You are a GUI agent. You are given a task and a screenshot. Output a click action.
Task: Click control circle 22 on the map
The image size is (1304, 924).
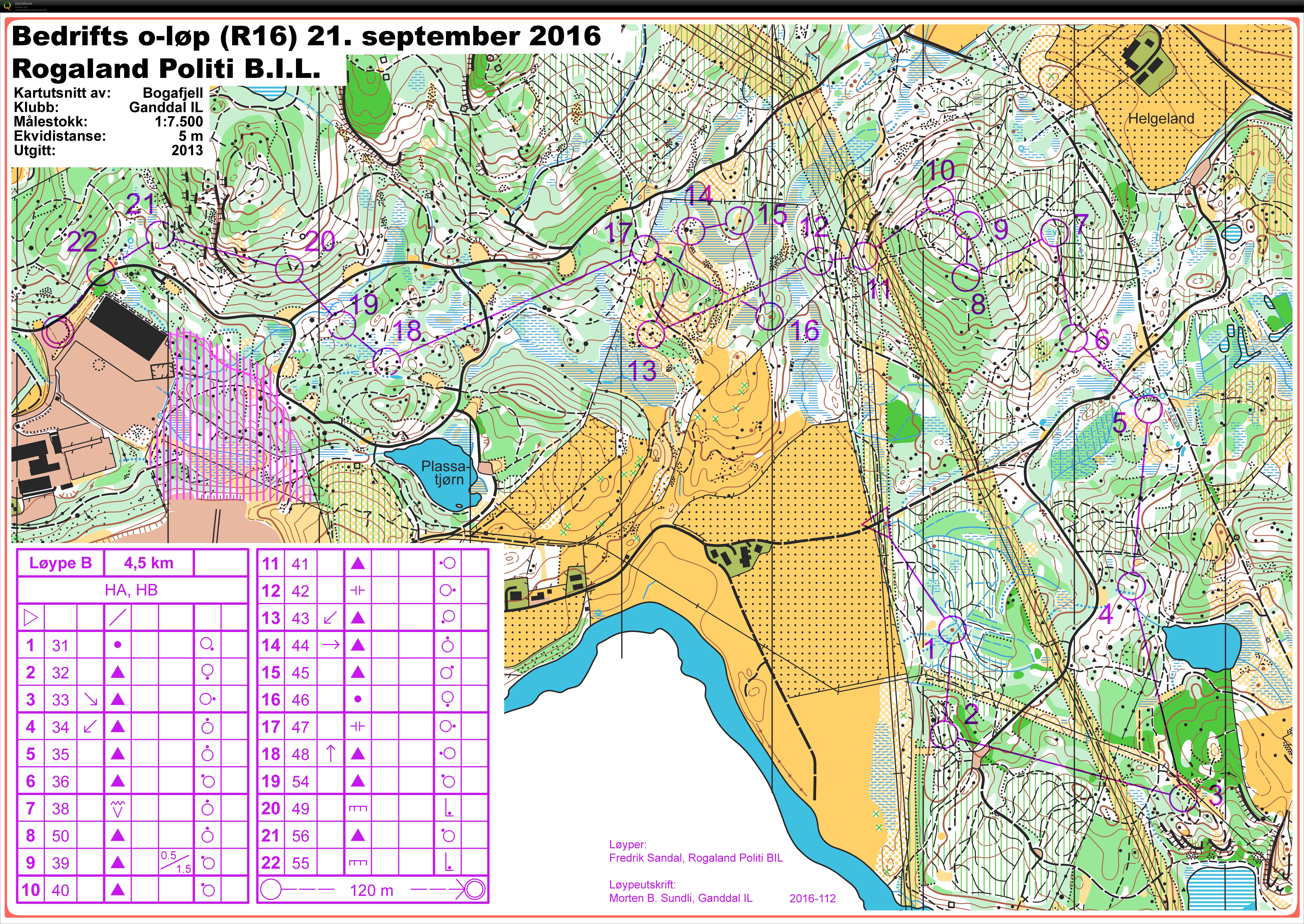tap(101, 272)
